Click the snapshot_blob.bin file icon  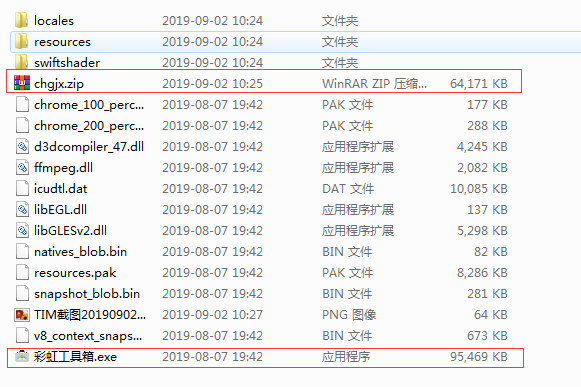pyautogui.click(x=22, y=294)
